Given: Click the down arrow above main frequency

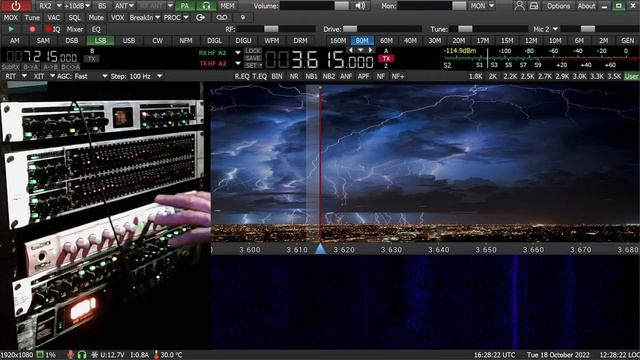Looking at the screenshot, I should click(x=360, y=50).
